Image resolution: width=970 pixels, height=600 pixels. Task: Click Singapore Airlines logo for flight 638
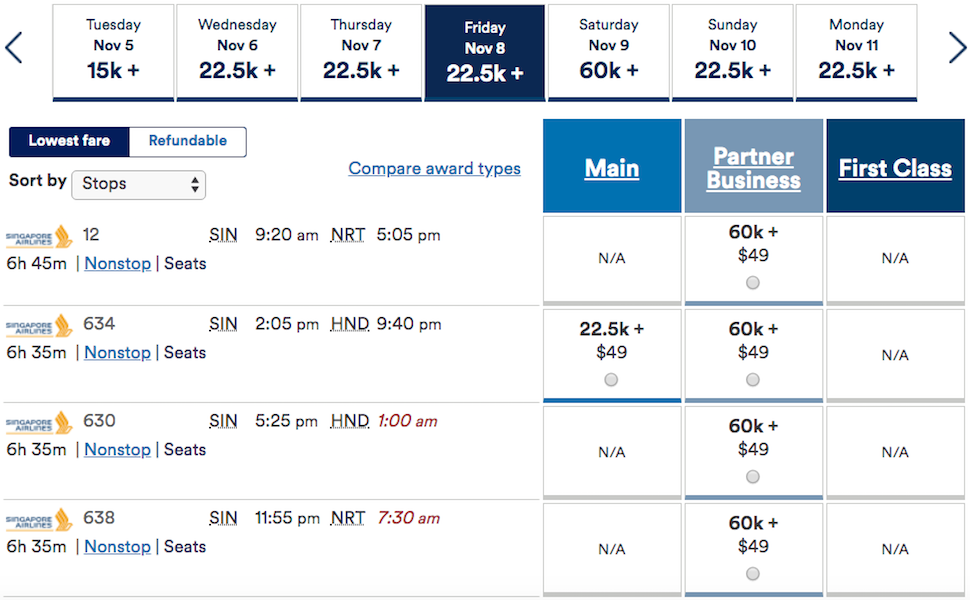tap(39, 520)
